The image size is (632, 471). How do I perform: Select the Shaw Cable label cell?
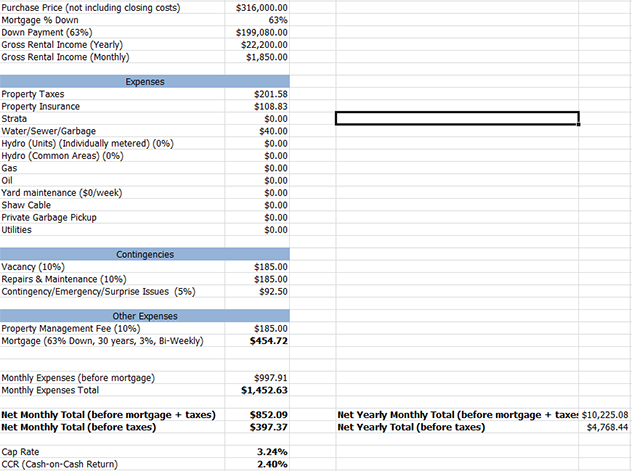[x=26, y=205]
